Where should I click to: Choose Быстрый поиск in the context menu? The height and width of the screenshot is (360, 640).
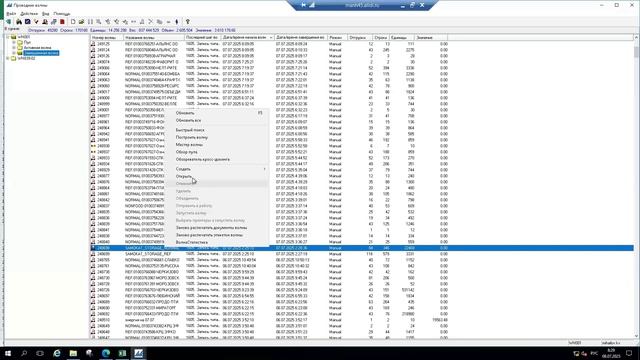(218, 130)
